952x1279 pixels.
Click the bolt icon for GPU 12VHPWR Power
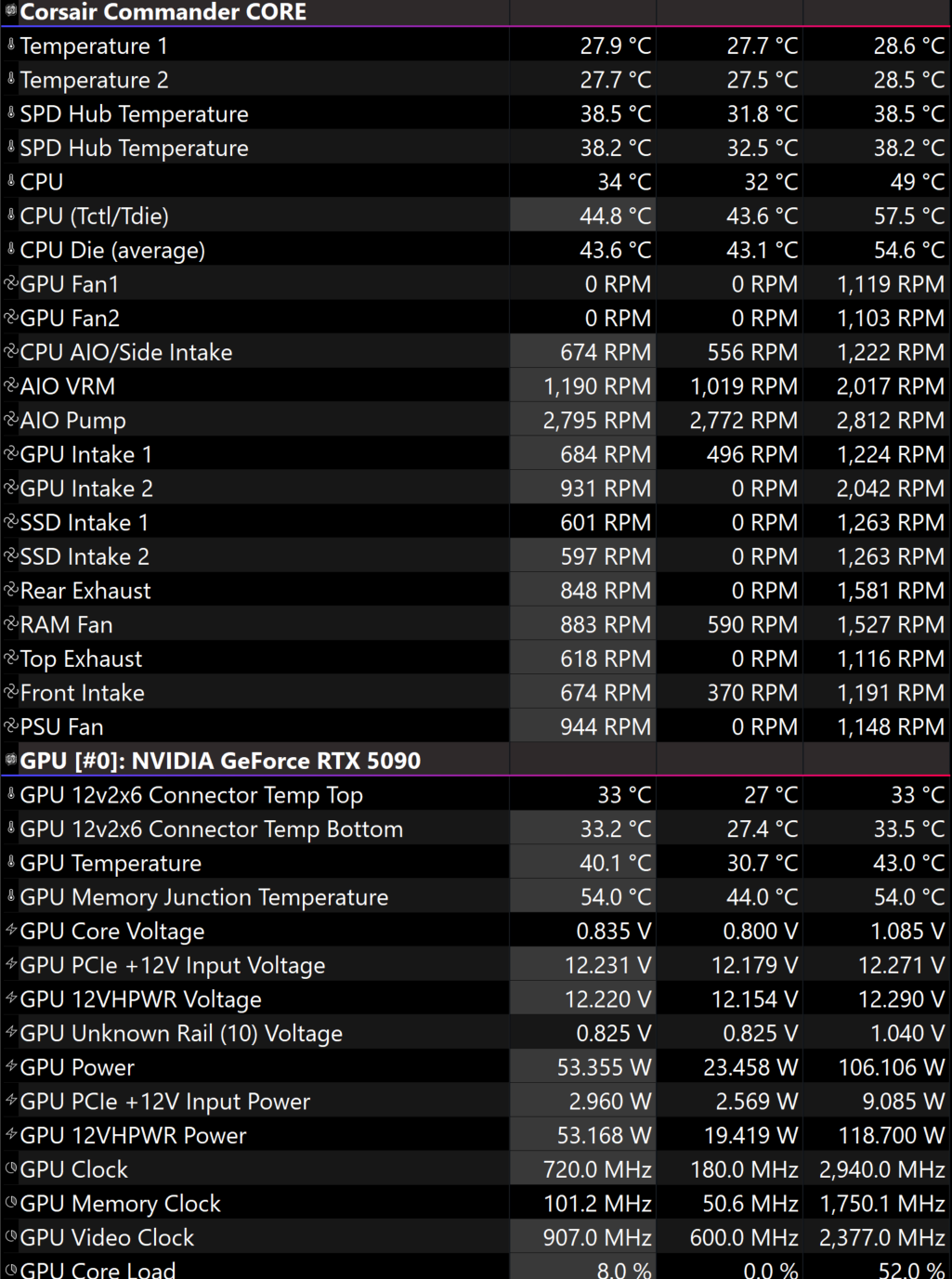(x=11, y=1135)
